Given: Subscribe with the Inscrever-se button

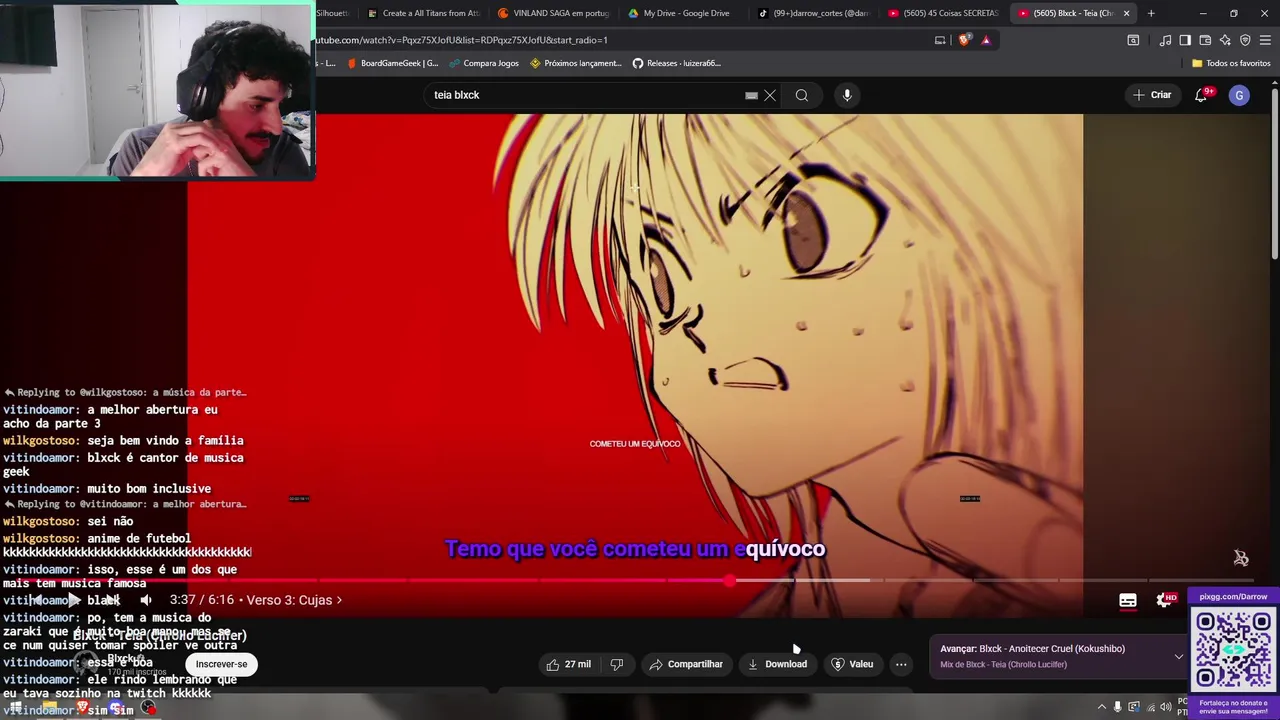Looking at the screenshot, I should (x=221, y=664).
